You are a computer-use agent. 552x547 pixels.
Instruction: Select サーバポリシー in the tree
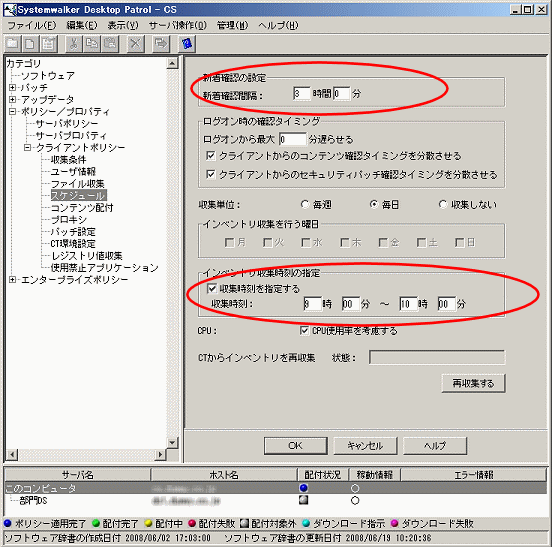67,124
